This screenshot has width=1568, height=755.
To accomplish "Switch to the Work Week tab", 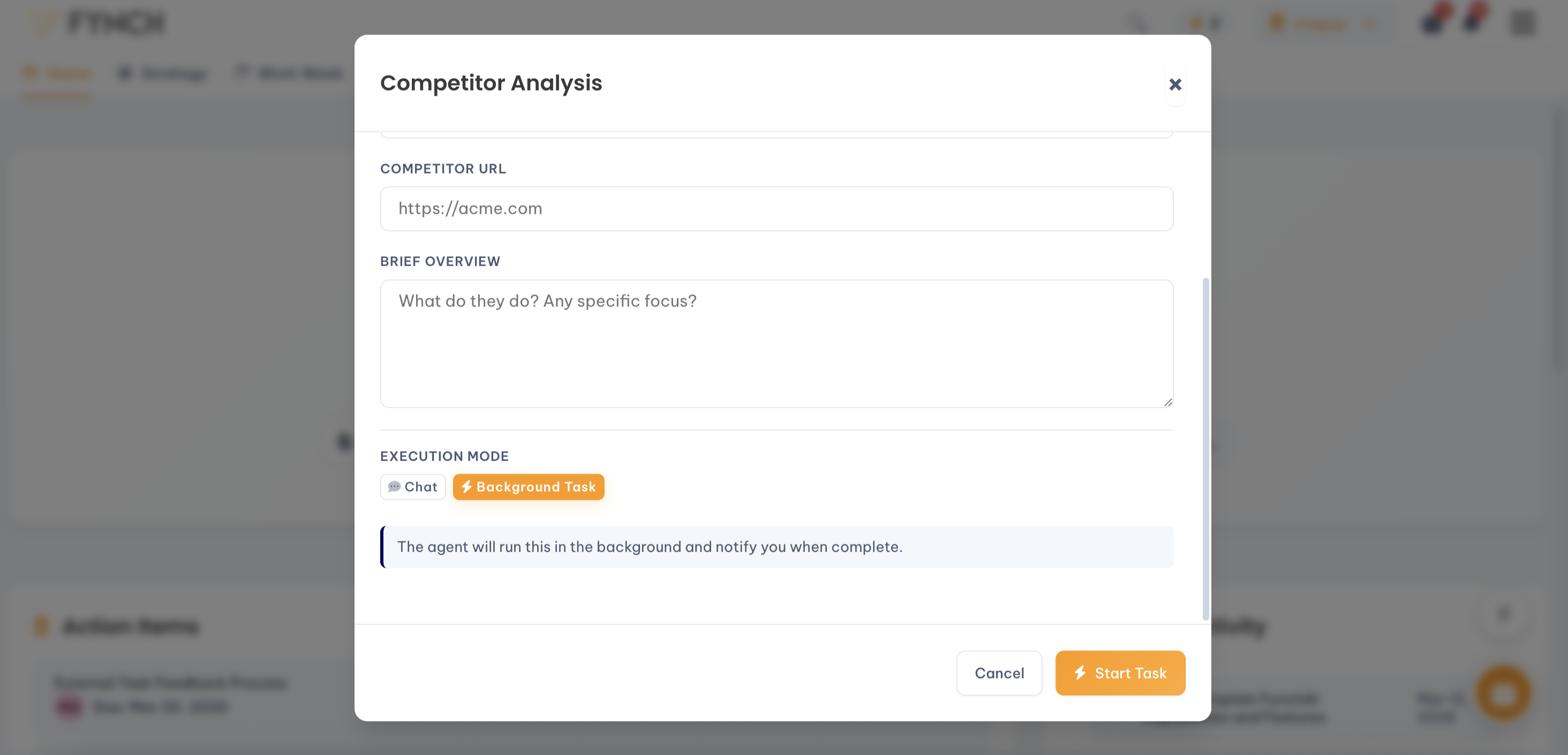I will click(x=289, y=74).
